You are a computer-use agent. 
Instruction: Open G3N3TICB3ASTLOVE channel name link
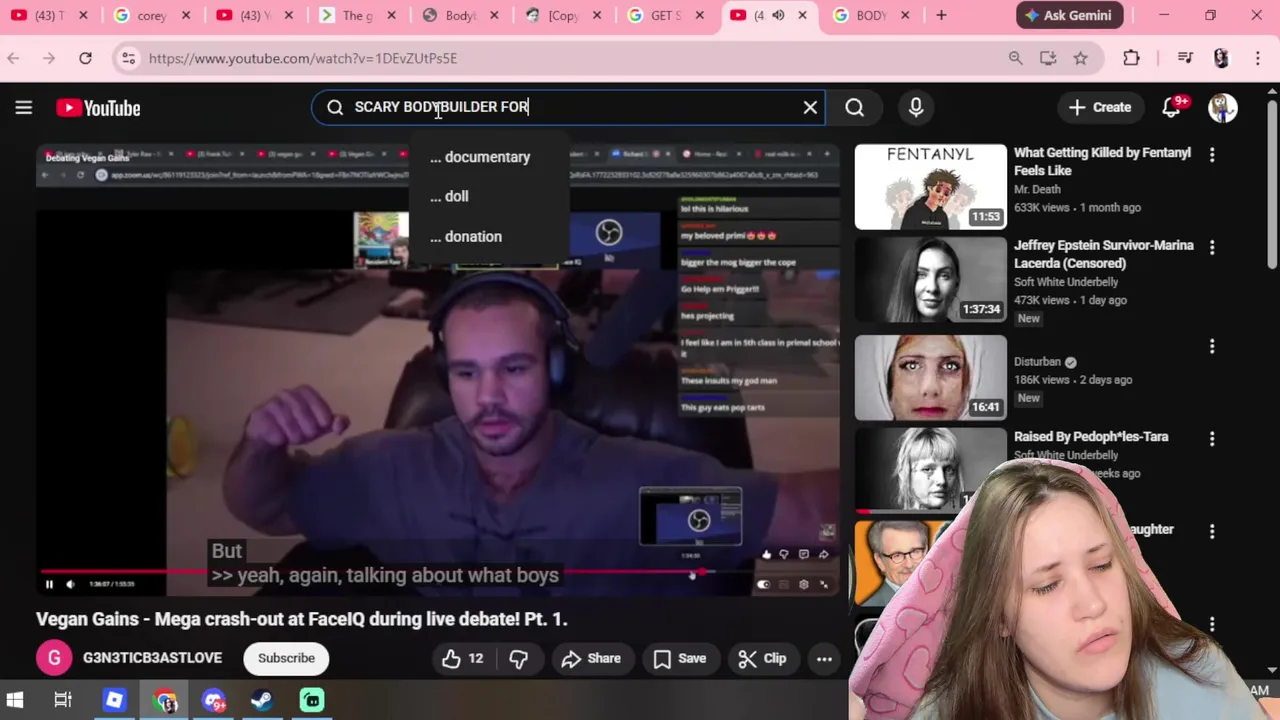click(x=152, y=658)
